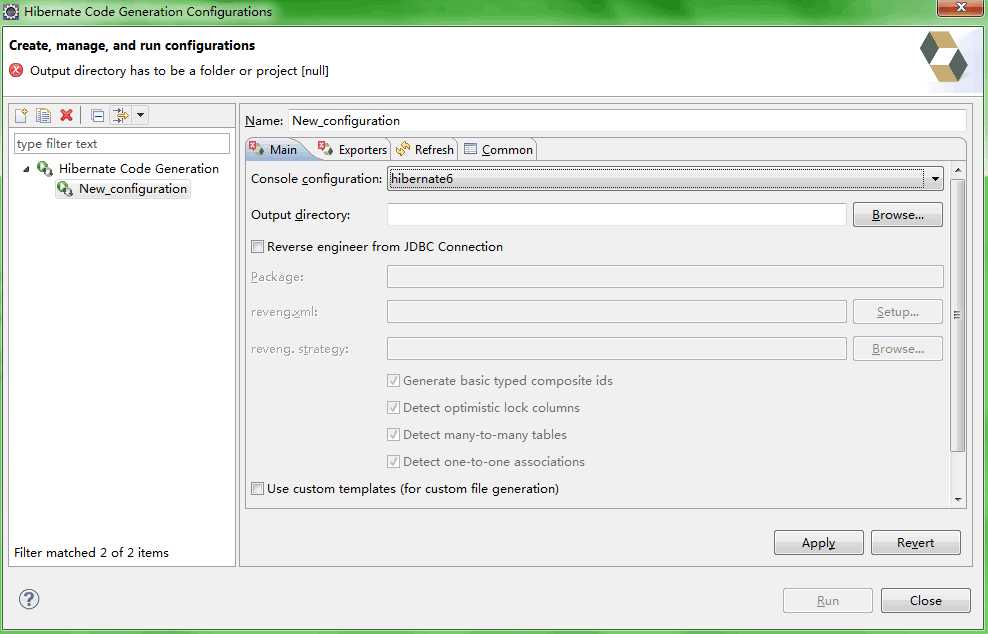The width and height of the screenshot is (988, 634).
Task: Switch to the Exporters tab
Action: (x=353, y=149)
